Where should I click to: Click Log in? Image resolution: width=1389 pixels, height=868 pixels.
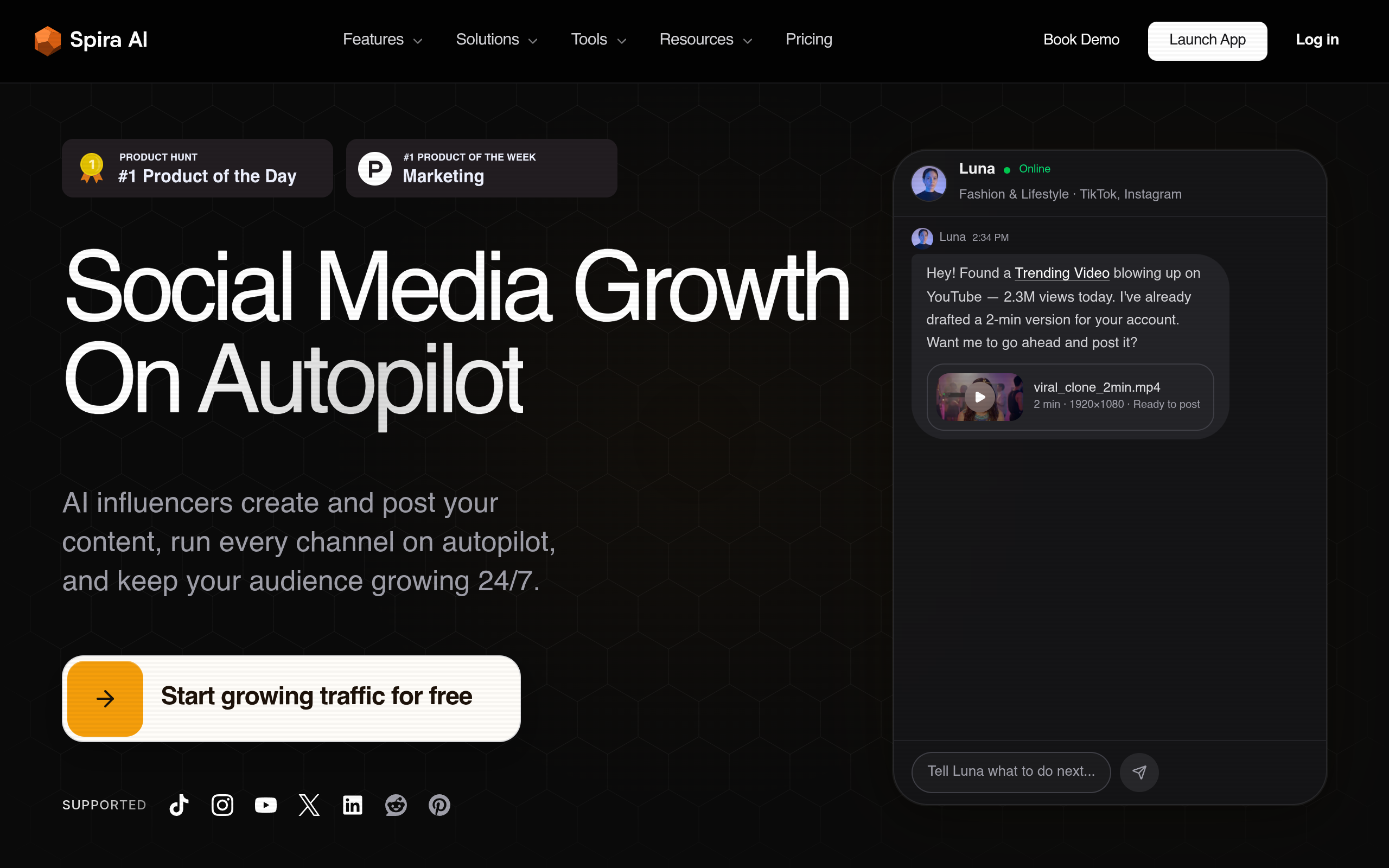click(x=1317, y=40)
